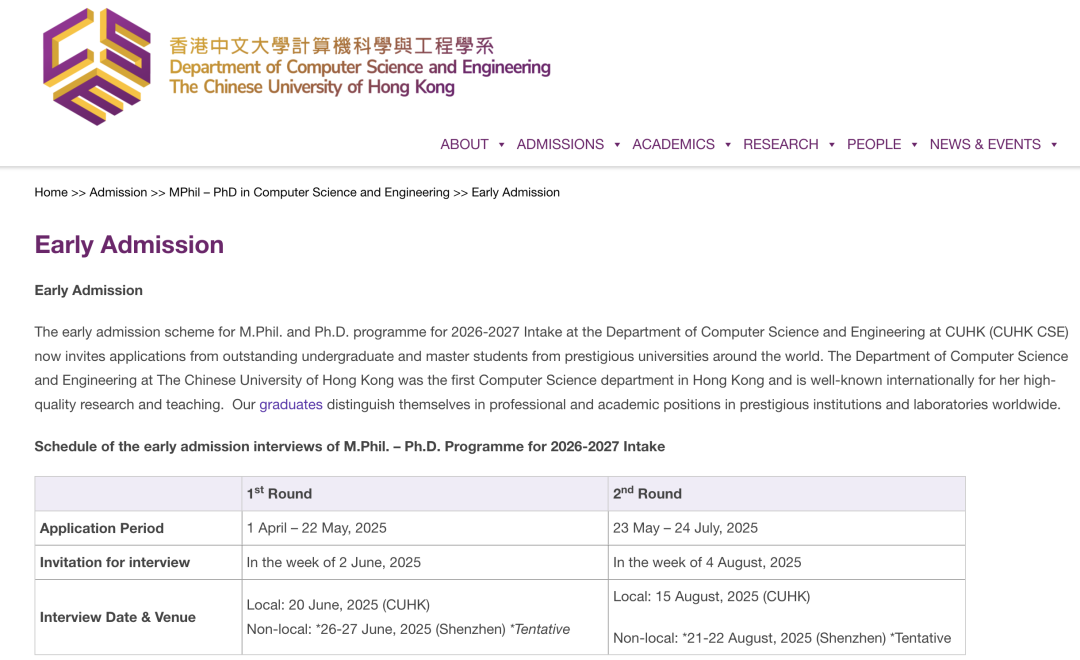Click The Chinese University of Hong Kong header text
The height and width of the screenshot is (660, 1080).
(312, 87)
